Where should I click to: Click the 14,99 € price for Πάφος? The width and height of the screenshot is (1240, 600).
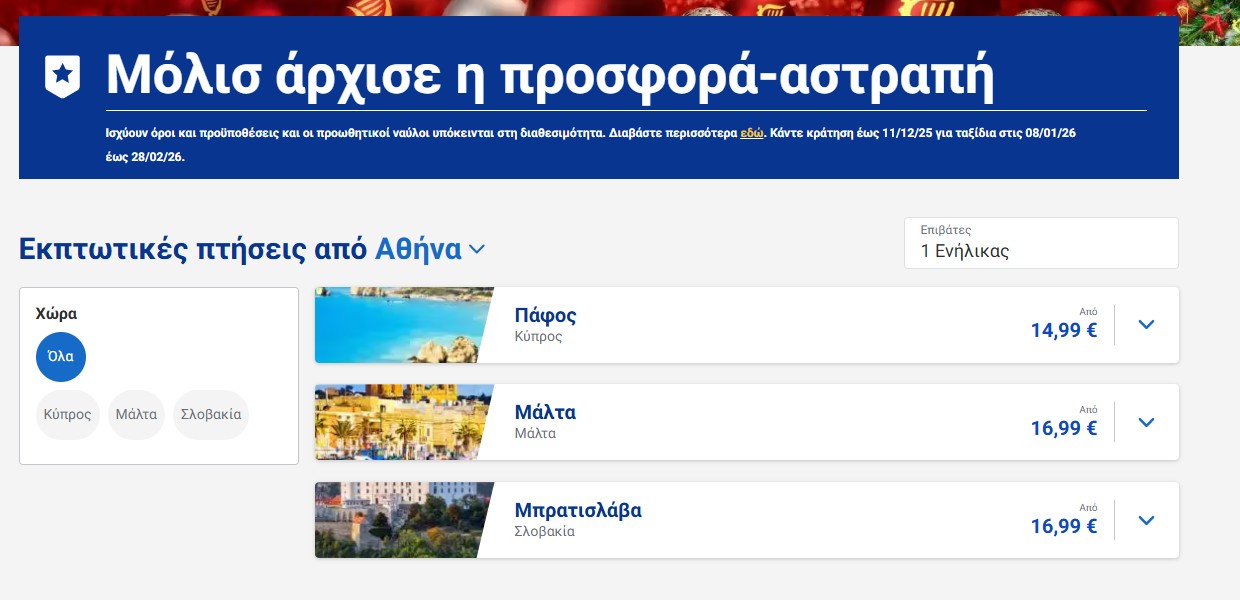pyautogui.click(x=1063, y=331)
